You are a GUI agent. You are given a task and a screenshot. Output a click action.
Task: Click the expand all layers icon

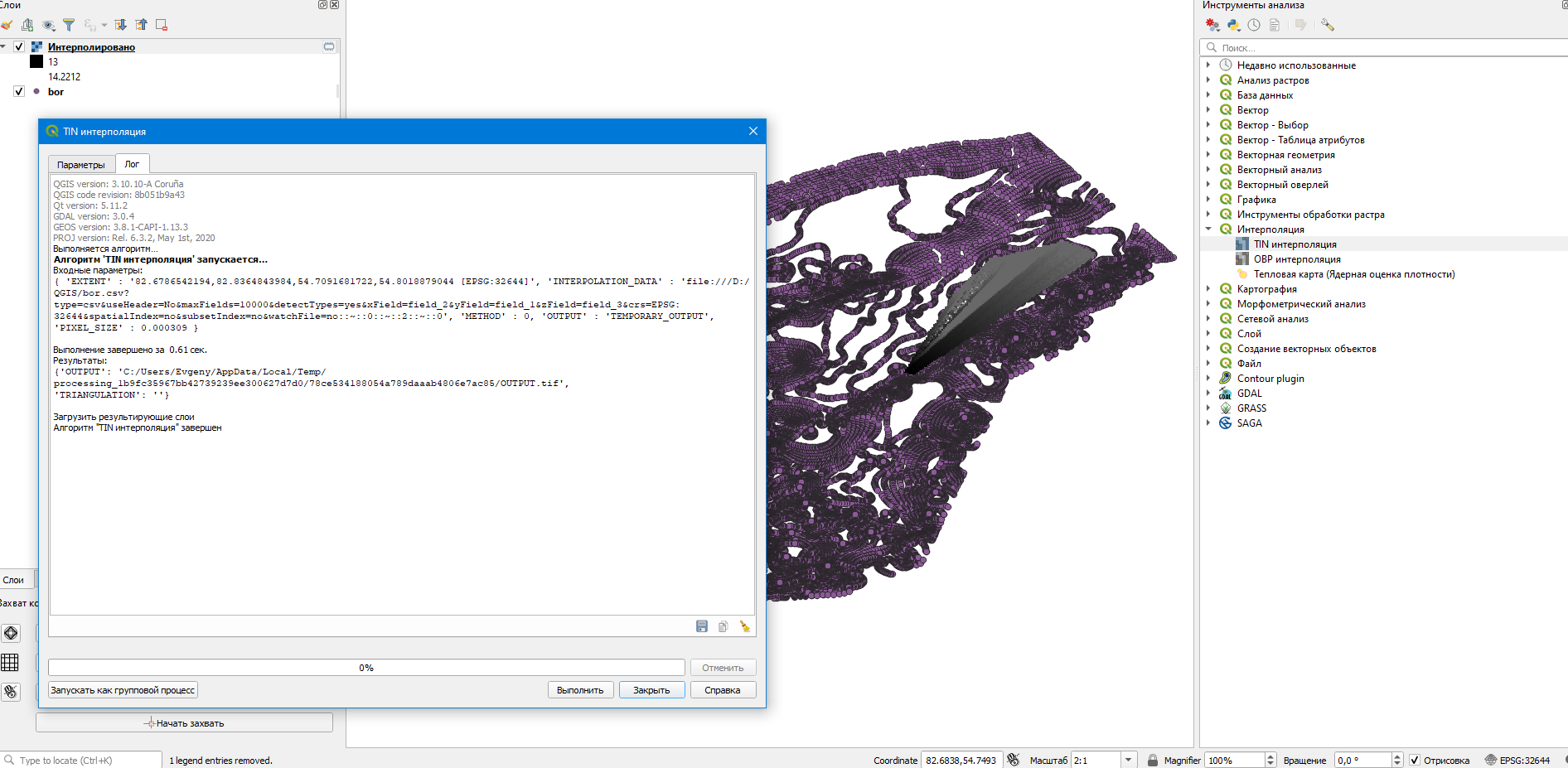click(x=121, y=25)
